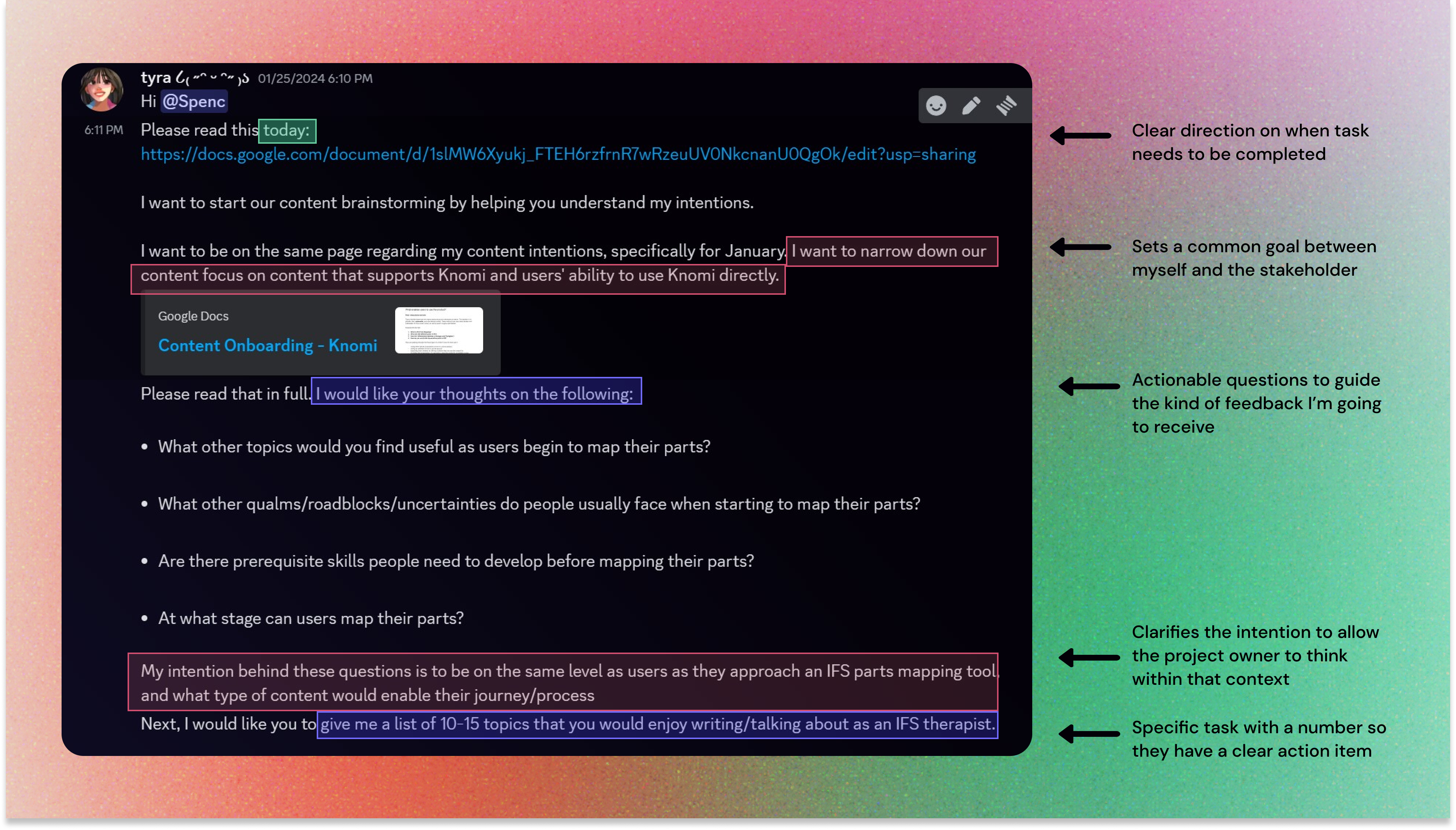Click the create thread icon
Image resolution: width=1456 pixels, height=830 pixels.
[1006, 106]
